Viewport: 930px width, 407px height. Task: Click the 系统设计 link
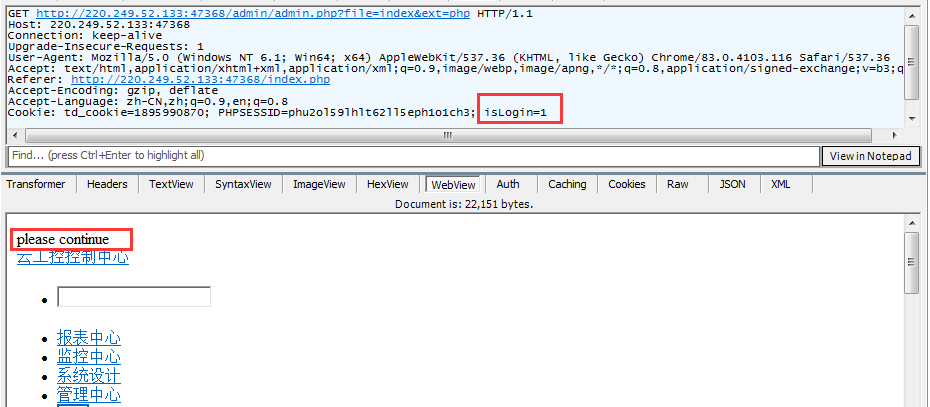89,376
